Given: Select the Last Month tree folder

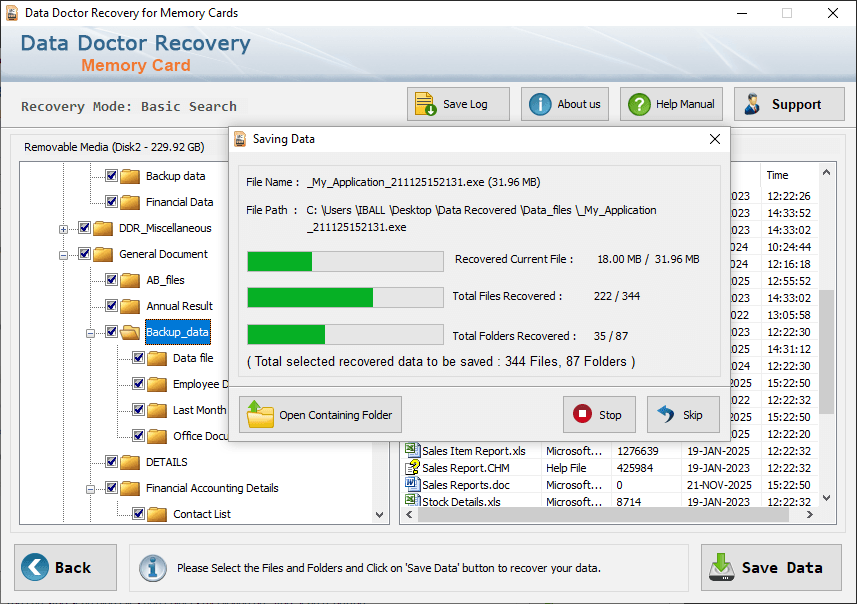Looking at the screenshot, I should [x=199, y=411].
